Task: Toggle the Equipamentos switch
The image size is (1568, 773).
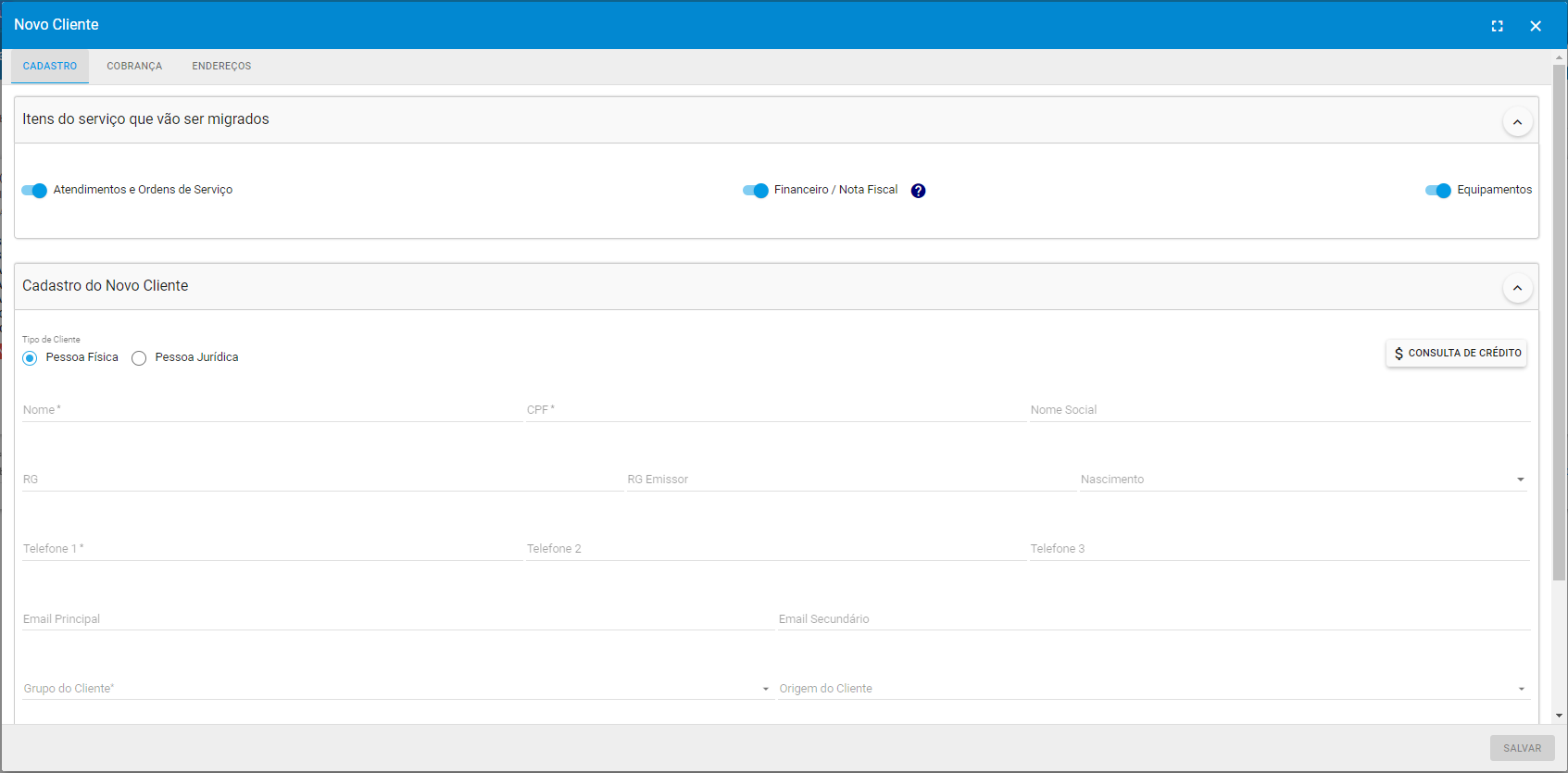Action: click(x=1438, y=191)
